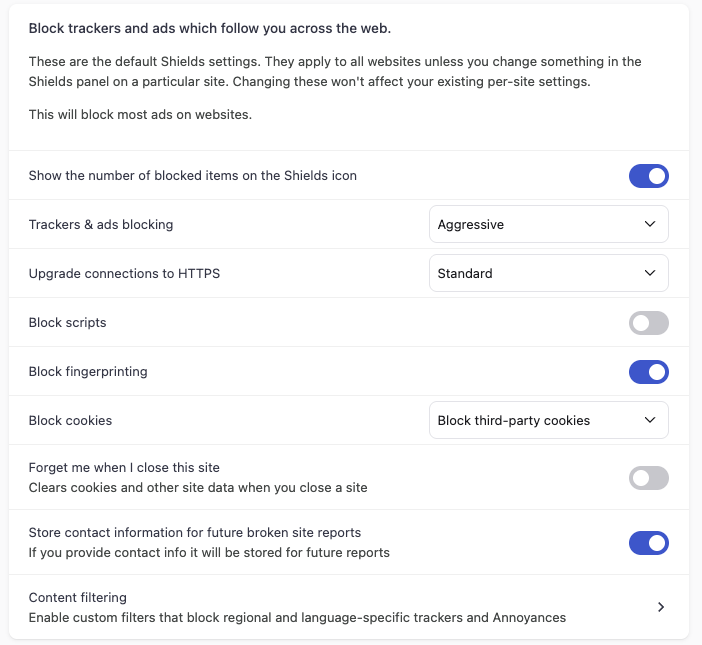Click the 'Trackers & ads blocking' label
This screenshot has width=702, height=645.
[x=101, y=225]
